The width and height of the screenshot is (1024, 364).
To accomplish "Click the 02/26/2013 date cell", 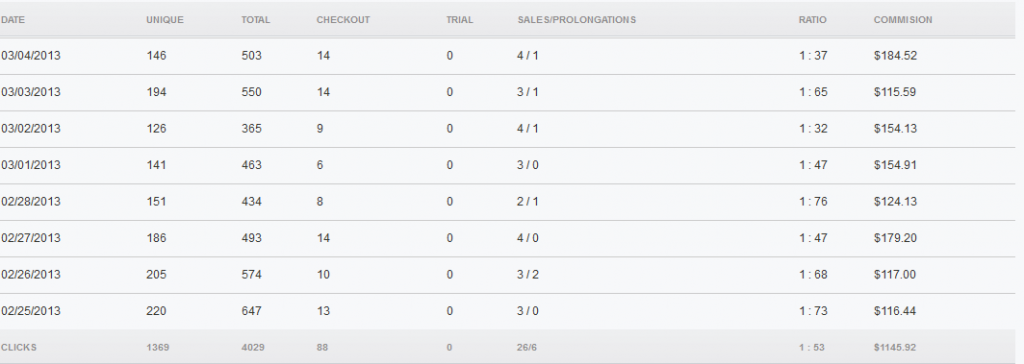I will pos(31,275).
